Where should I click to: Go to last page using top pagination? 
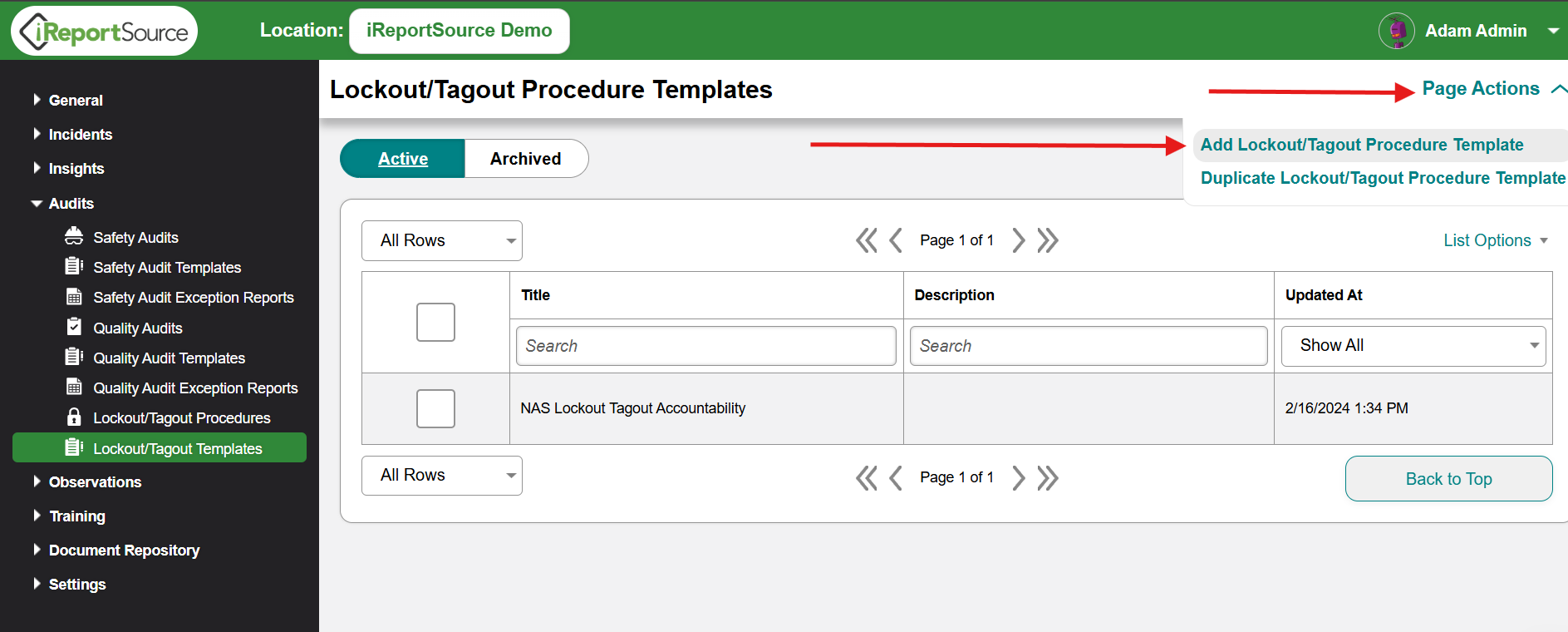pyautogui.click(x=1048, y=240)
